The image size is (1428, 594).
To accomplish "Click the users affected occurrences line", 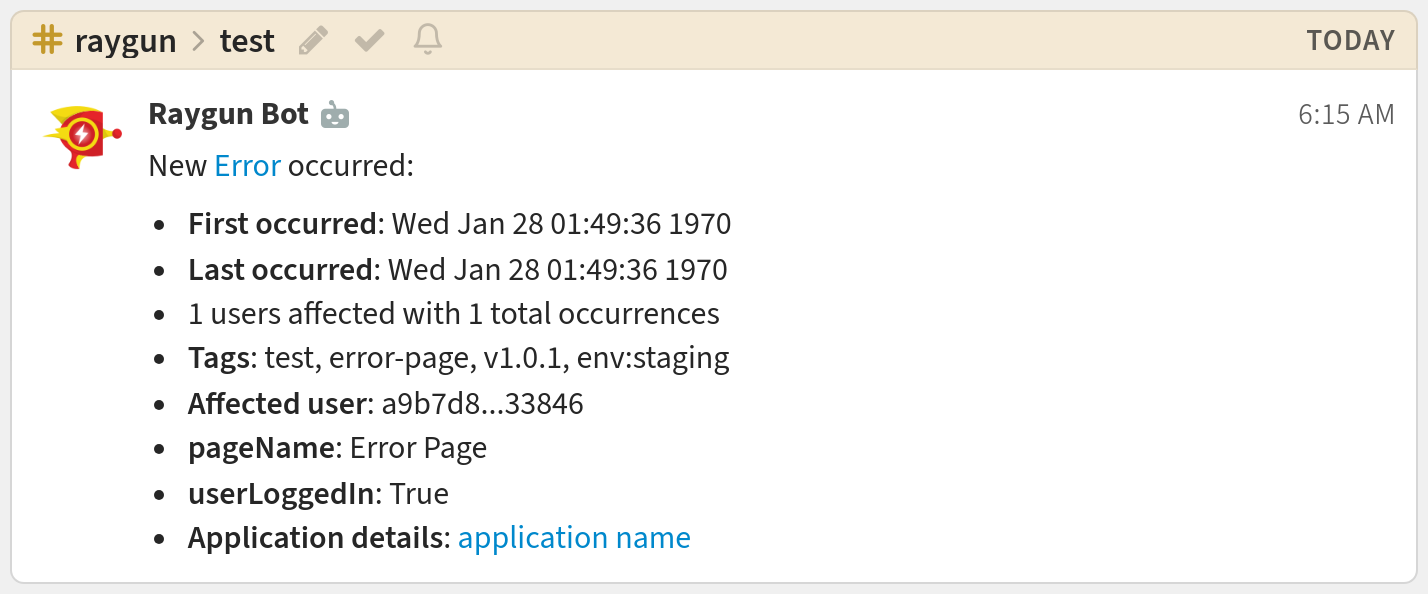I will (x=453, y=314).
